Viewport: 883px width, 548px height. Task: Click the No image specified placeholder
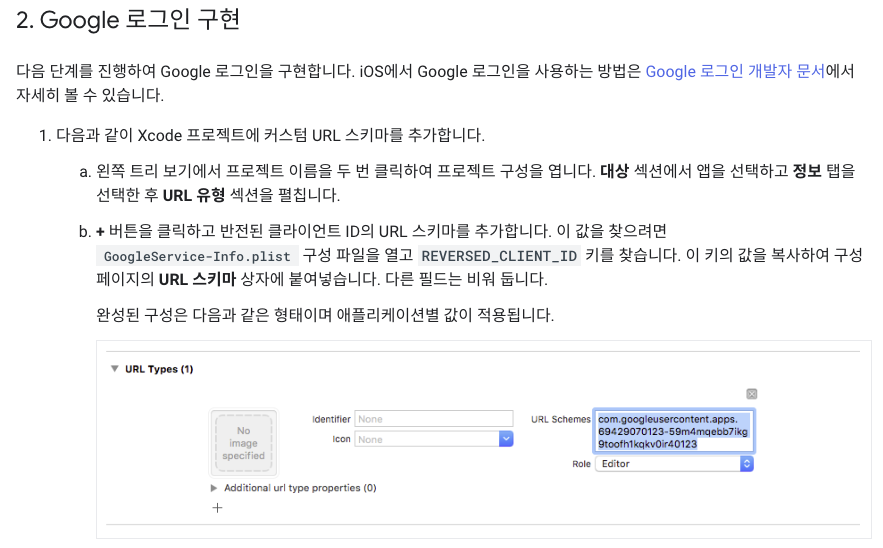pyautogui.click(x=243, y=443)
